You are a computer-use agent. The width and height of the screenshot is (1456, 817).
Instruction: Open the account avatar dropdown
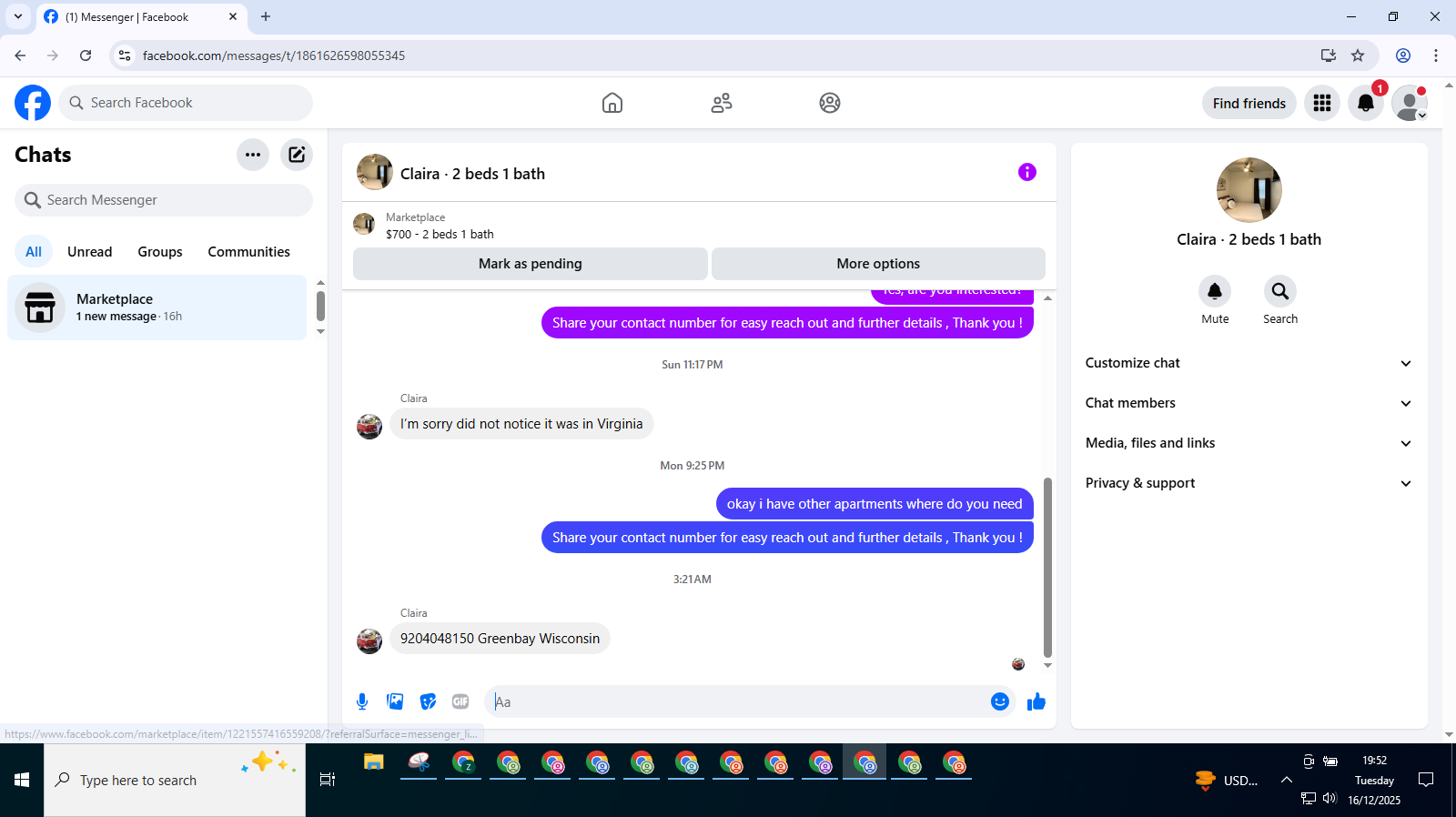(x=1410, y=103)
